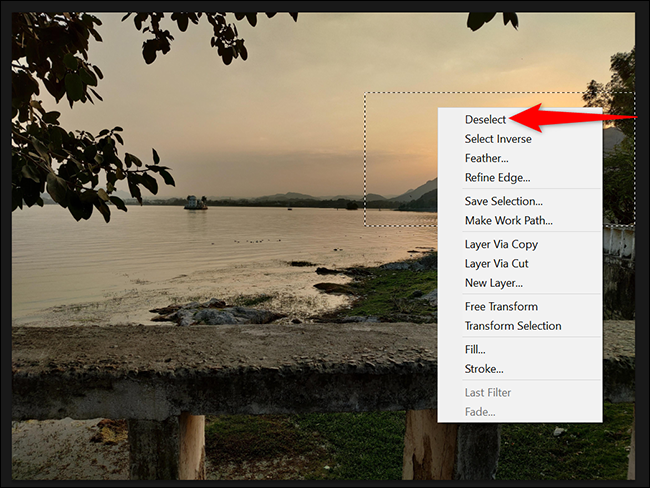The image size is (650, 488).
Task: Select Make Work Path... option
Action: click(508, 220)
